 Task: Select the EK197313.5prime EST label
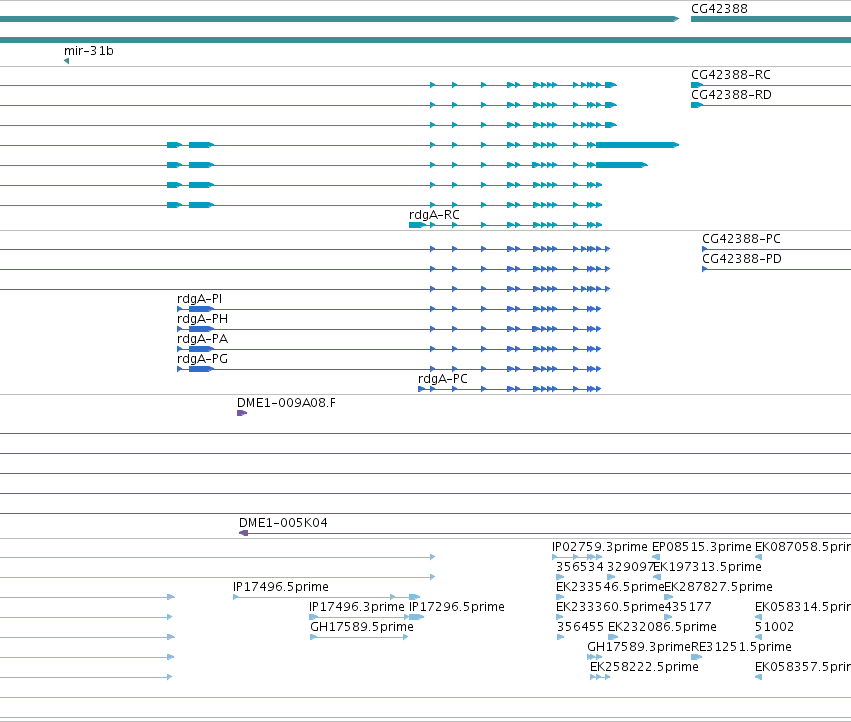pos(707,567)
